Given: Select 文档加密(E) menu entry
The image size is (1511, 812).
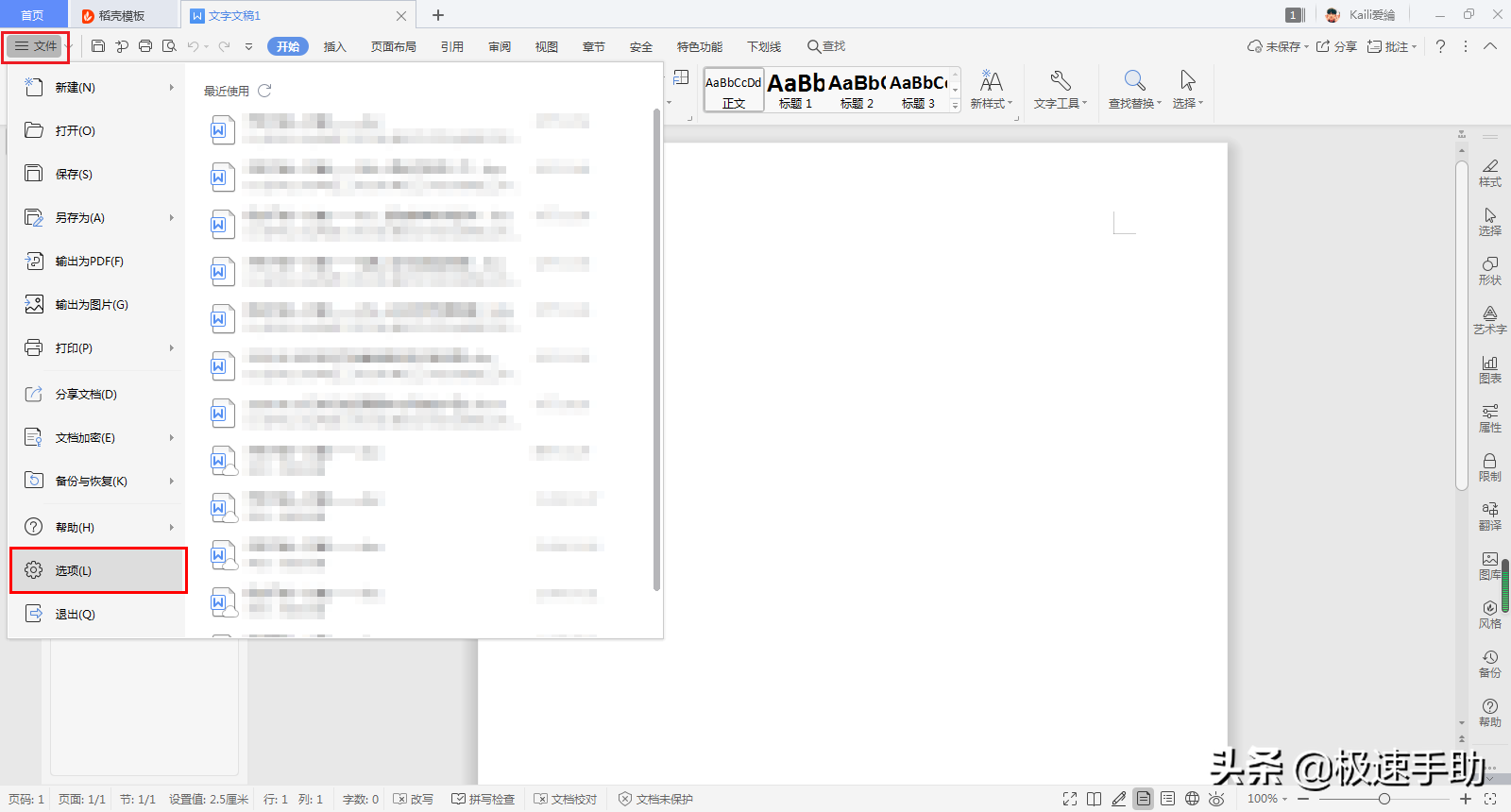Looking at the screenshot, I should (x=96, y=437).
